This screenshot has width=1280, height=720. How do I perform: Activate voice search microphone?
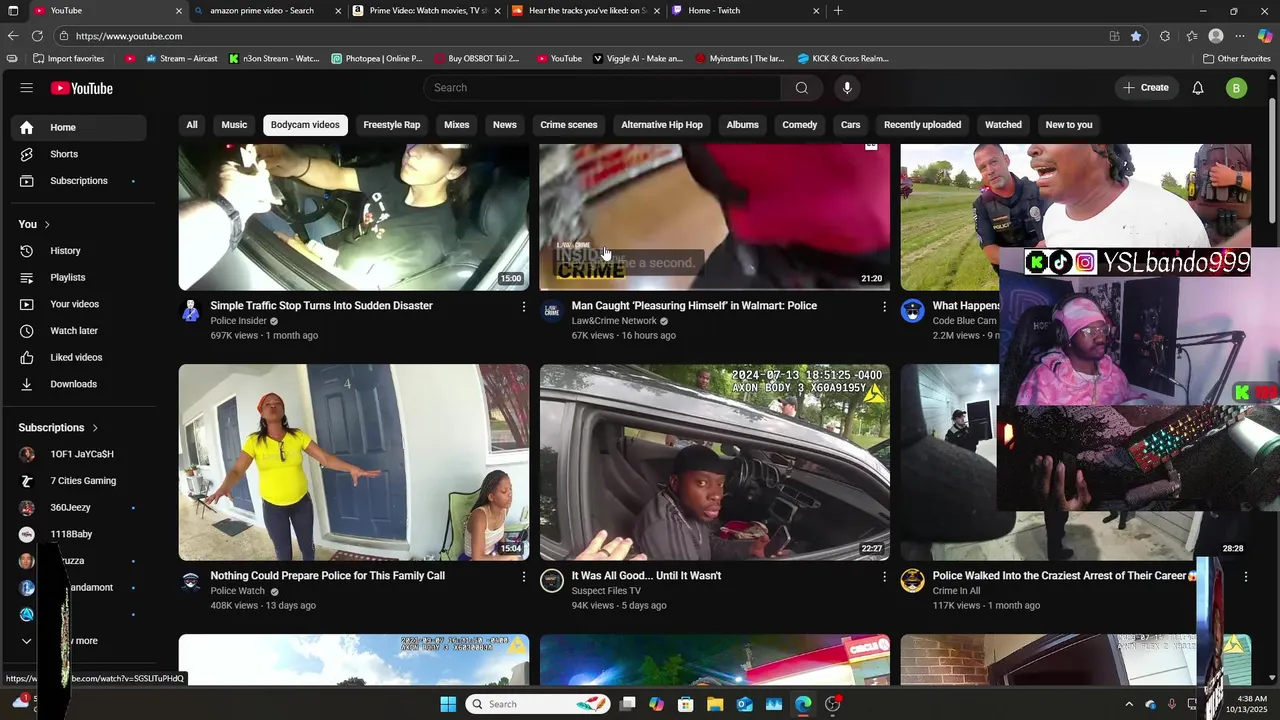[x=847, y=88]
